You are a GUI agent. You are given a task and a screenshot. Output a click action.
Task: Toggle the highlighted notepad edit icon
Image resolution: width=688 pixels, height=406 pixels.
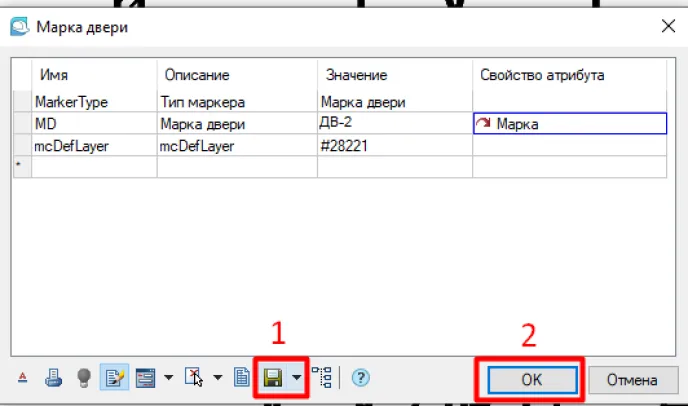click(x=114, y=377)
